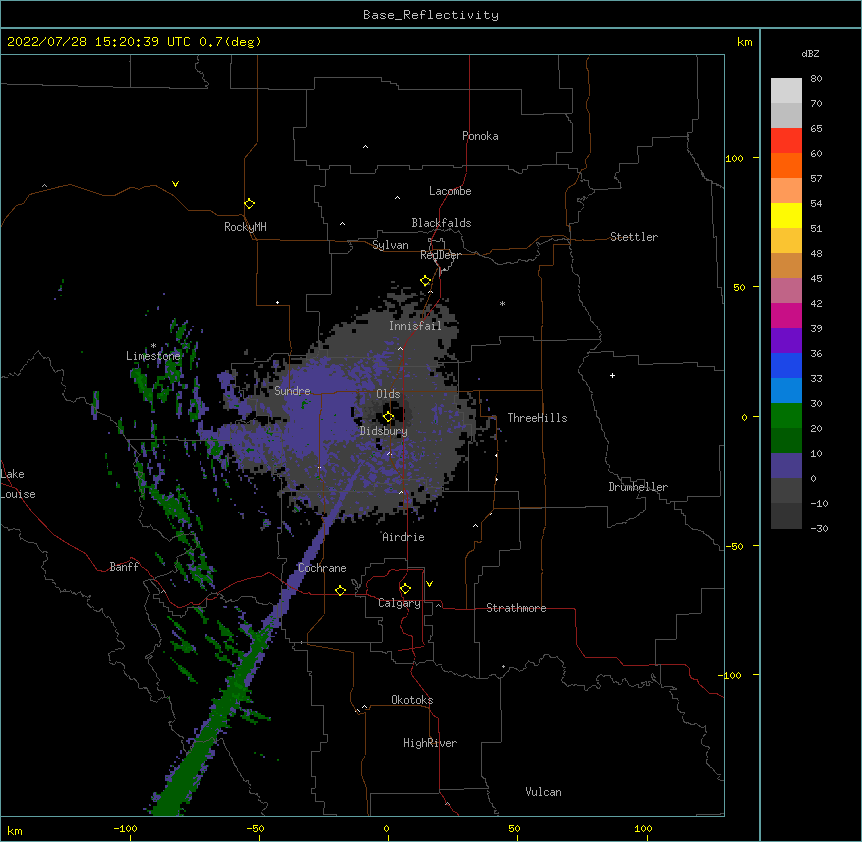Viewport: 862px width, 842px height.
Task: Pick the violet purple swatch in legend
Action: click(x=786, y=340)
